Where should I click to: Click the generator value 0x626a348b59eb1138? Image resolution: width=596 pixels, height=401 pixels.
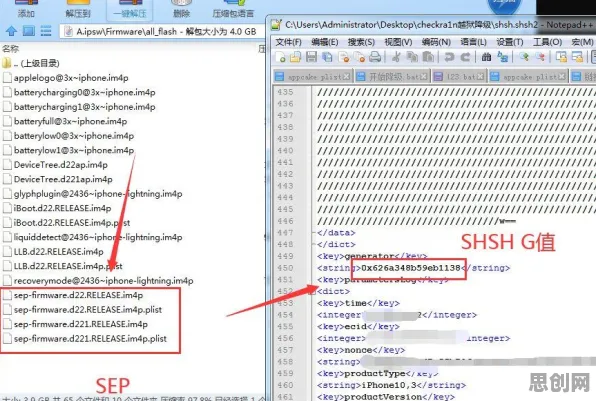coord(411,268)
